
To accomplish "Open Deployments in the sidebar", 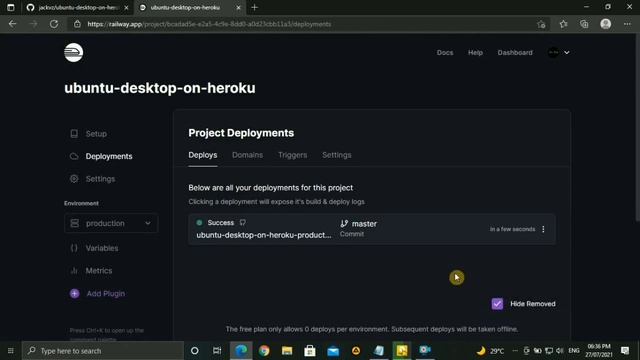I will point(109,156).
